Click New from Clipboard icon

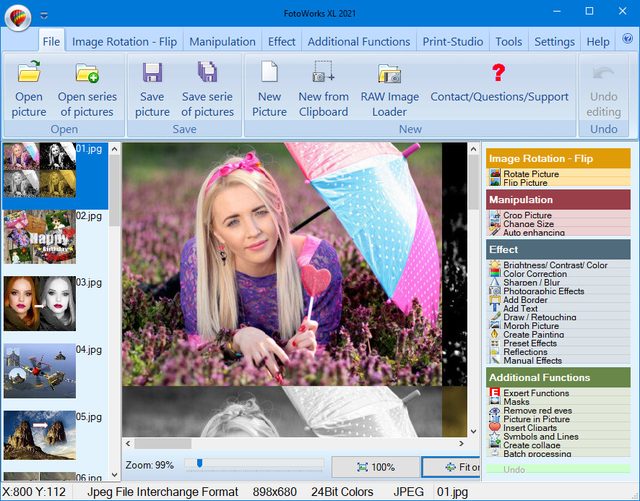[323, 74]
